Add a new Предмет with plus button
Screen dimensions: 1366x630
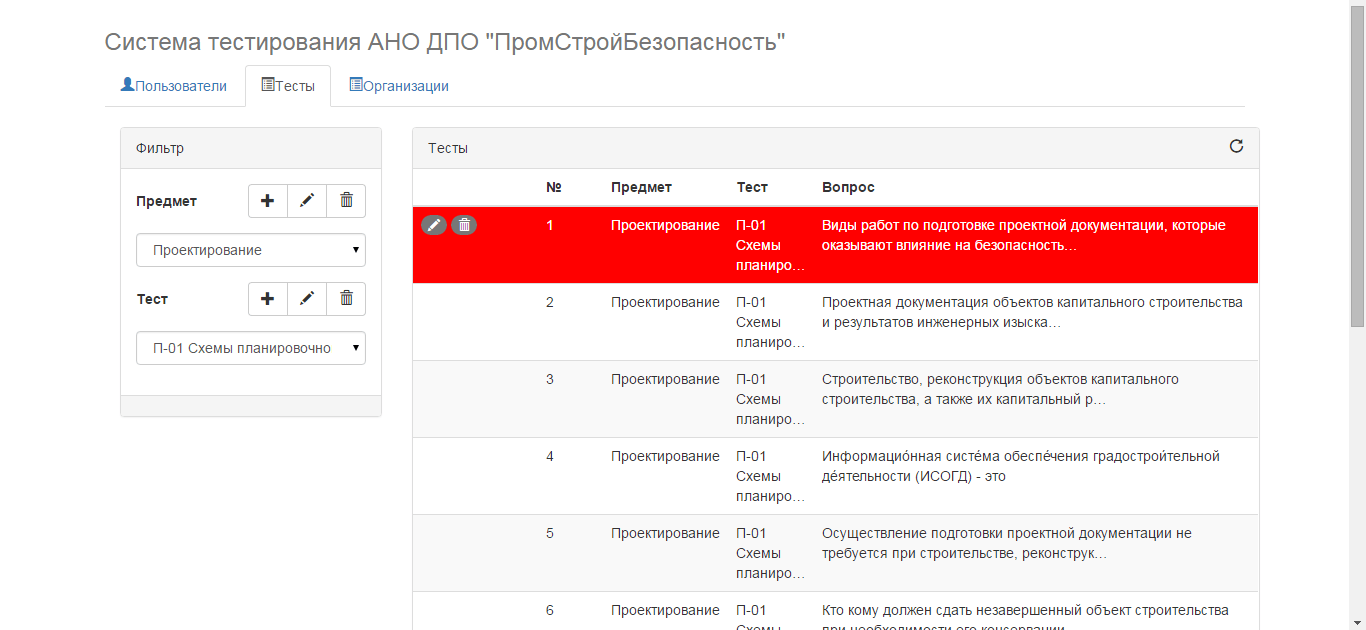(x=267, y=201)
